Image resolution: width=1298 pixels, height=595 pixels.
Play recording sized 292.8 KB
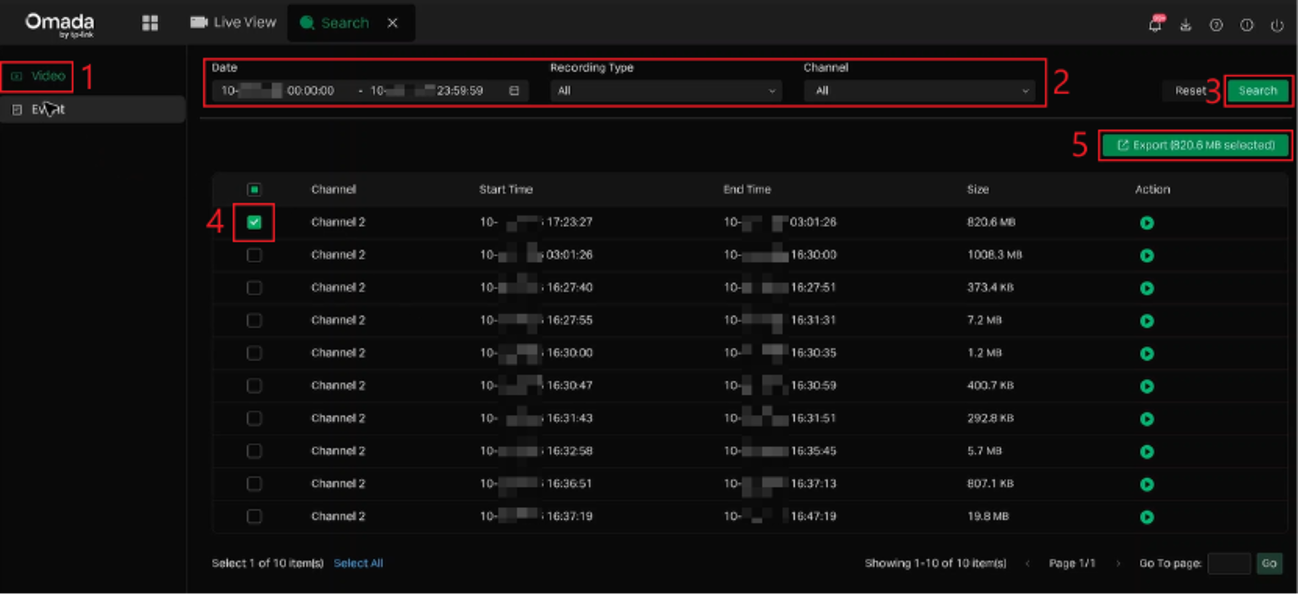click(x=1147, y=419)
